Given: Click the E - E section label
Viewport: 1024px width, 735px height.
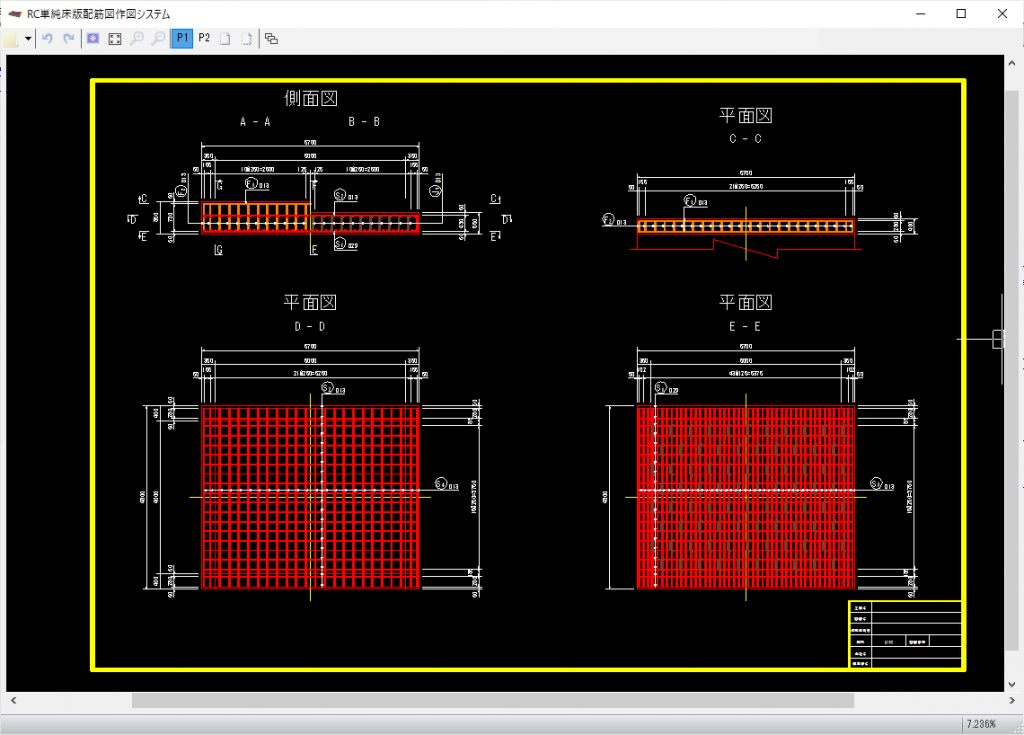Looking at the screenshot, I should coord(745,326).
